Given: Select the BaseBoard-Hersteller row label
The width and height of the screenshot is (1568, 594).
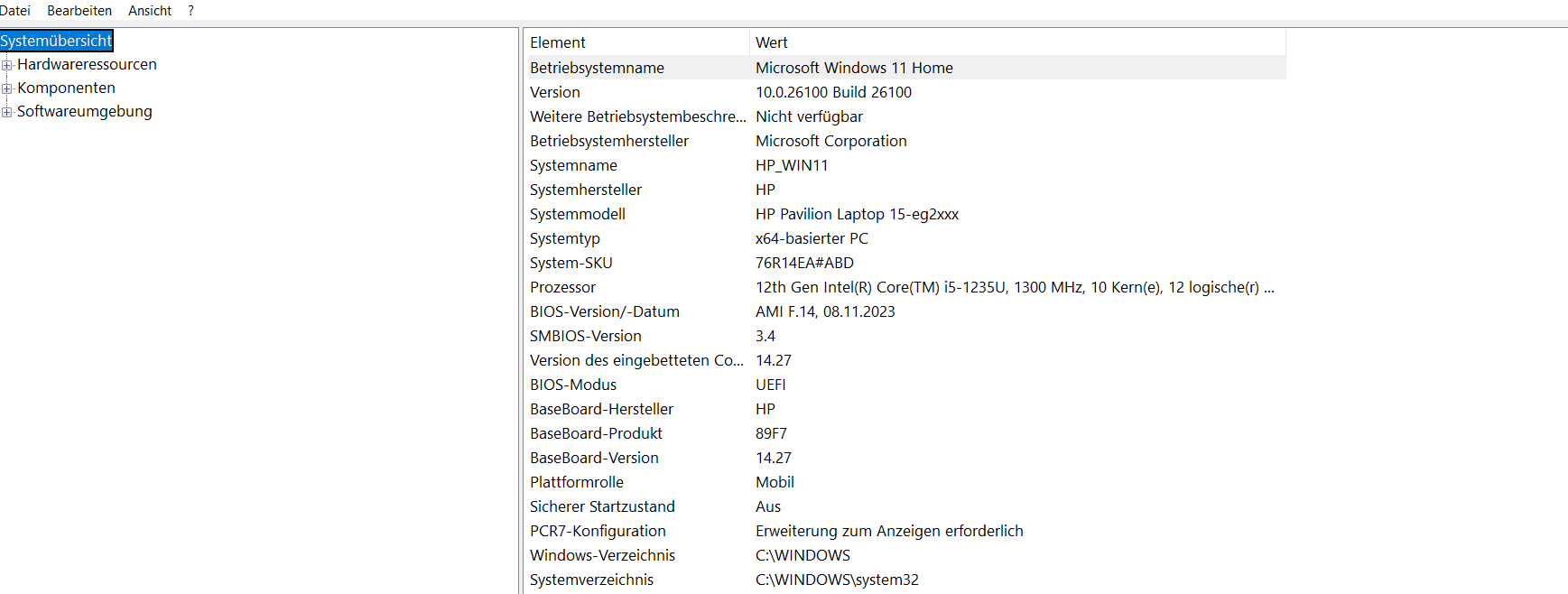Looking at the screenshot, I should [x=601, y=409].
